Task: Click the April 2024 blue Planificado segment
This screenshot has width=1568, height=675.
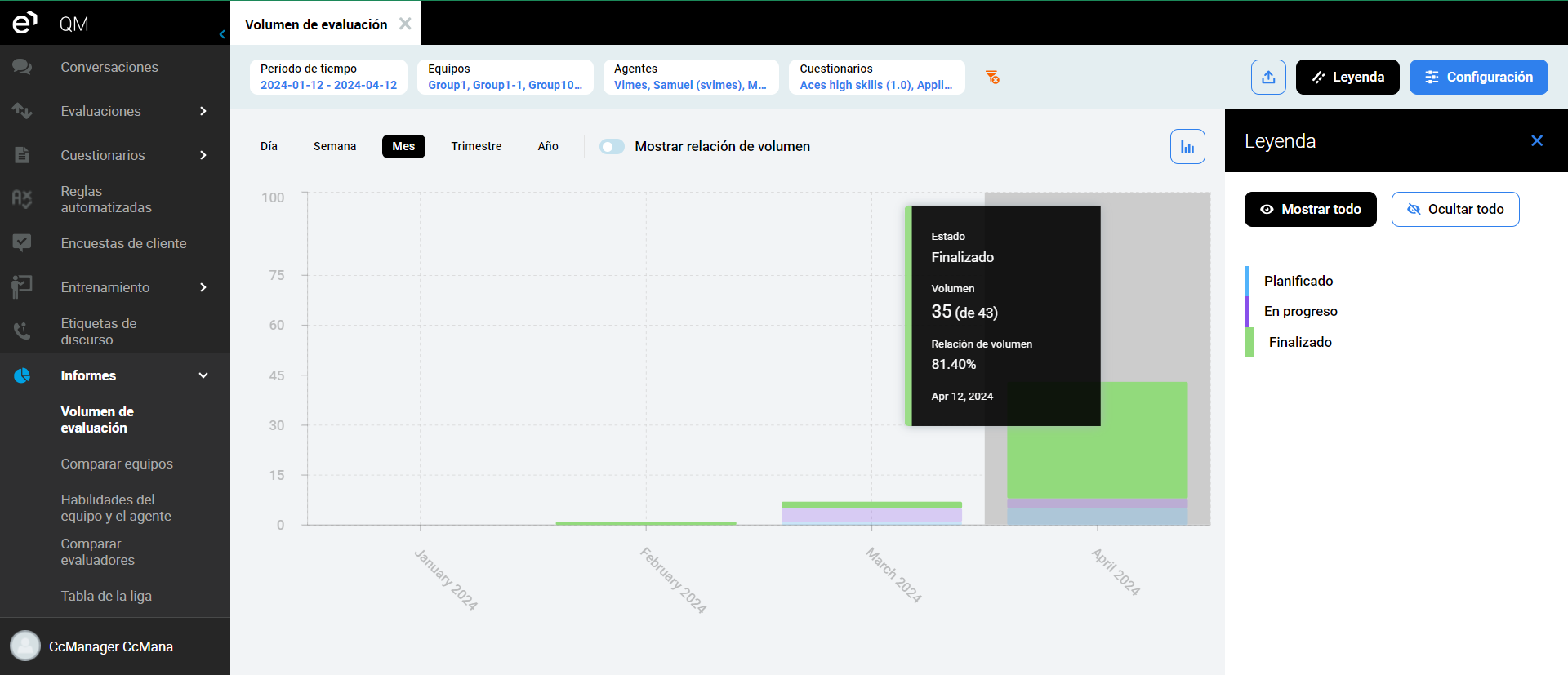Action: 1097,517
